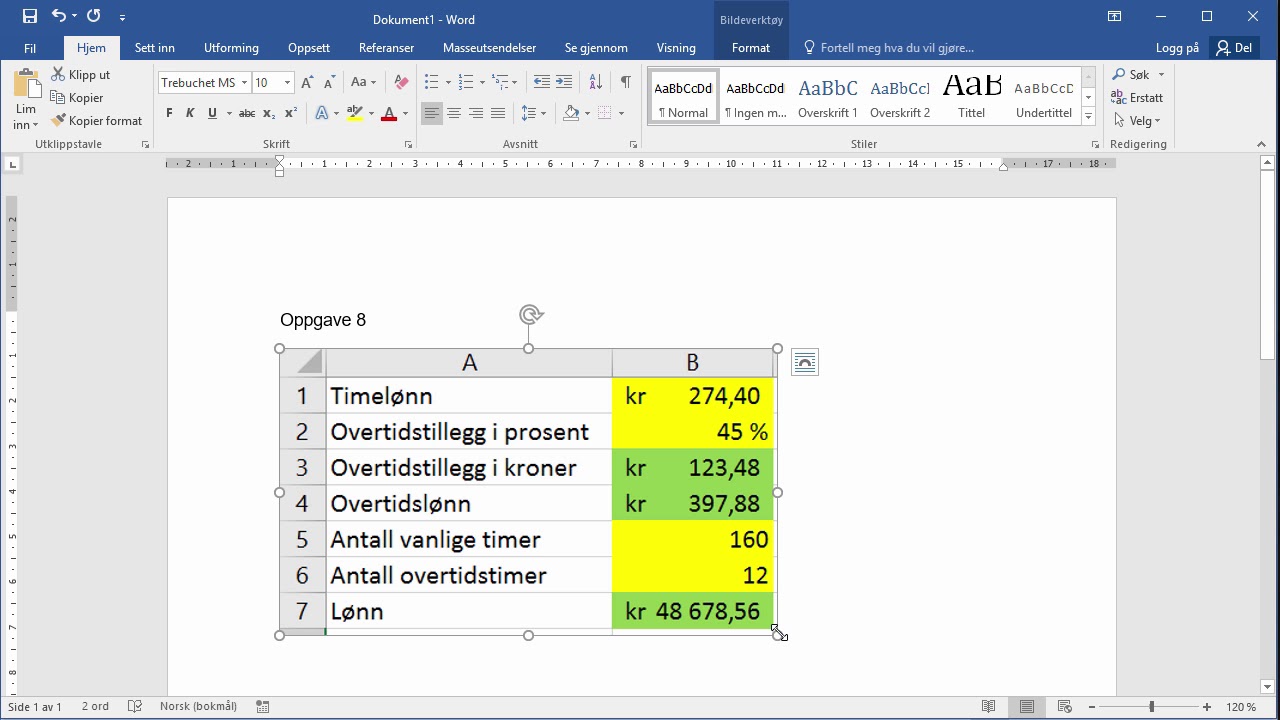1280x720 pixels.
Task: Go to the Oppsett tab
Action: tap(309, 48)
